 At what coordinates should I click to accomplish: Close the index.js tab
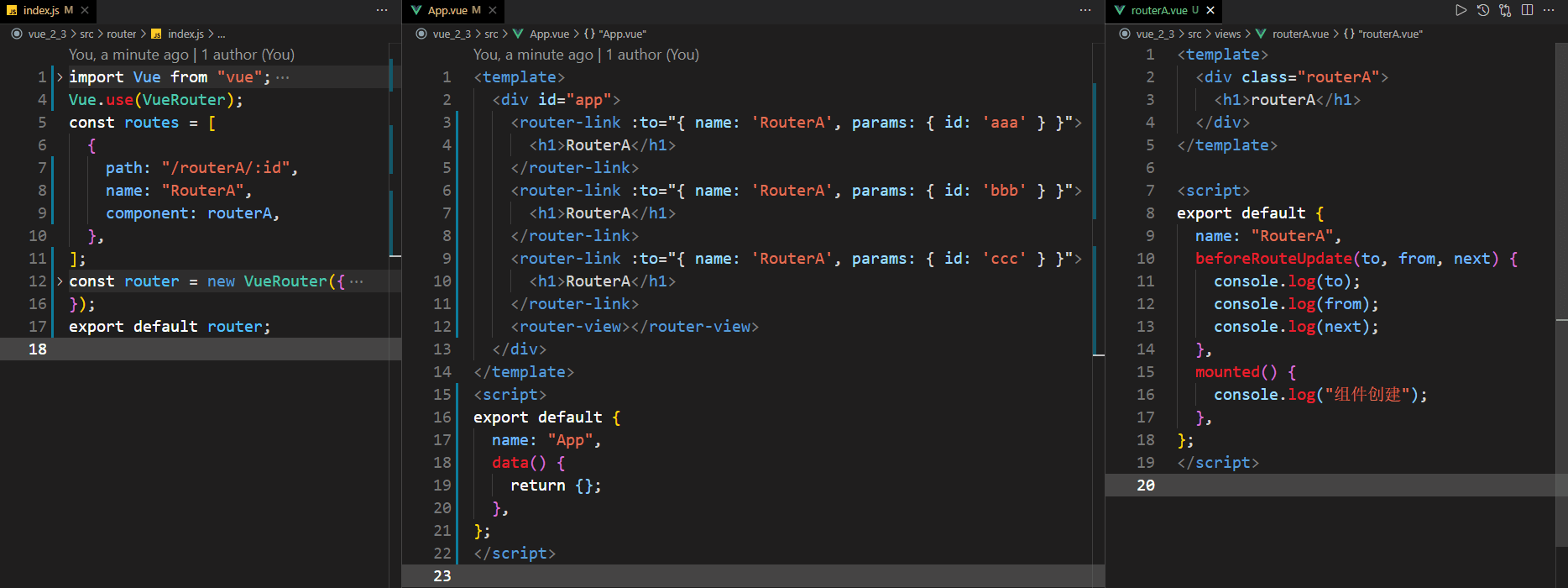(85, 10)
